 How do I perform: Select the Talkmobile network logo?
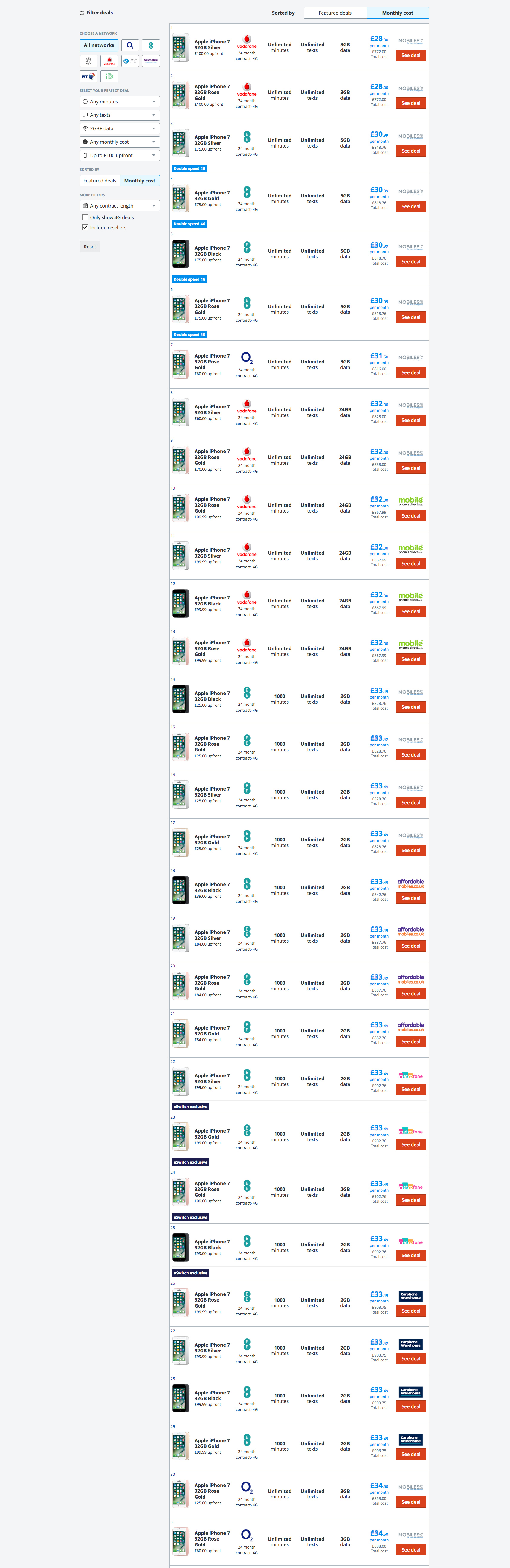(x=150, y=61)
